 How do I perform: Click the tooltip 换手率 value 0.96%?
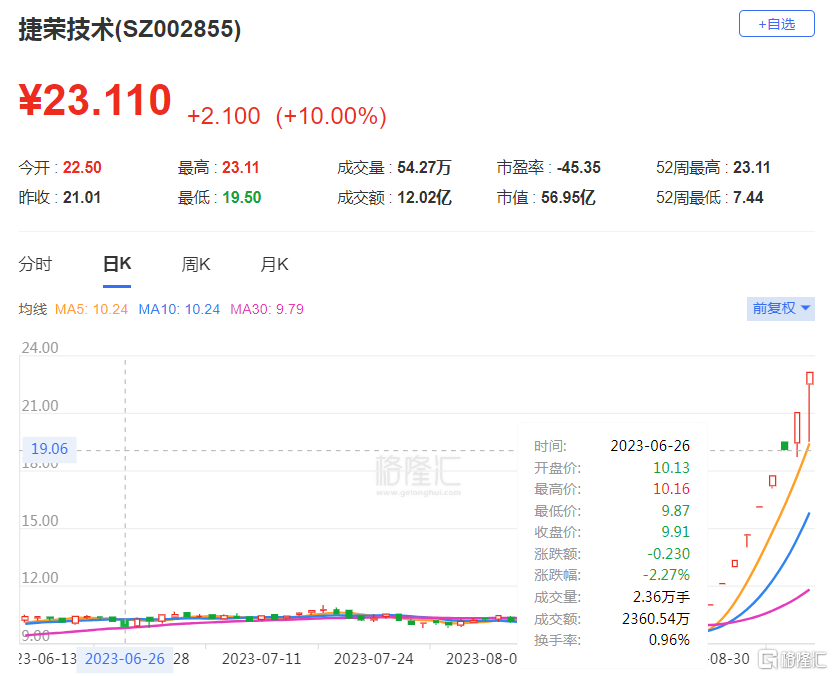click(x=669, y=640)
